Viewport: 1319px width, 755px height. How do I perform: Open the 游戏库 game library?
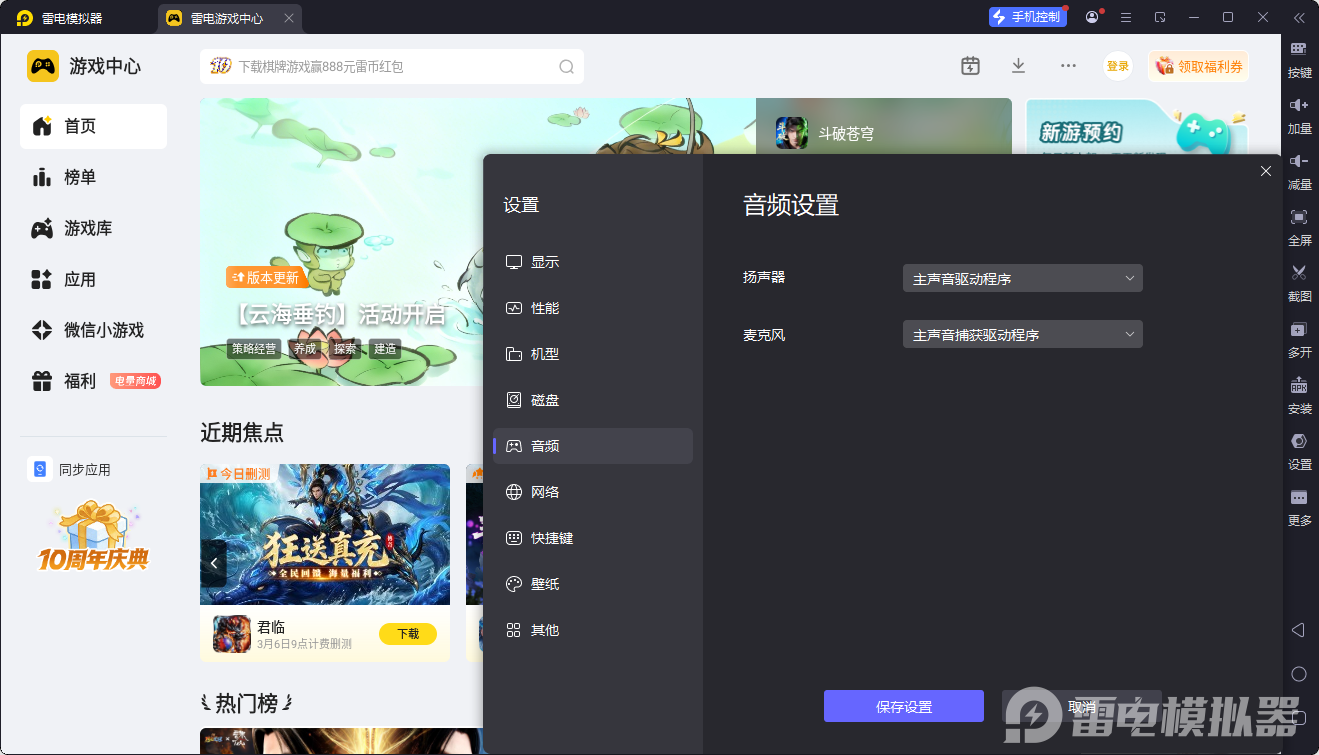[93, 228]
